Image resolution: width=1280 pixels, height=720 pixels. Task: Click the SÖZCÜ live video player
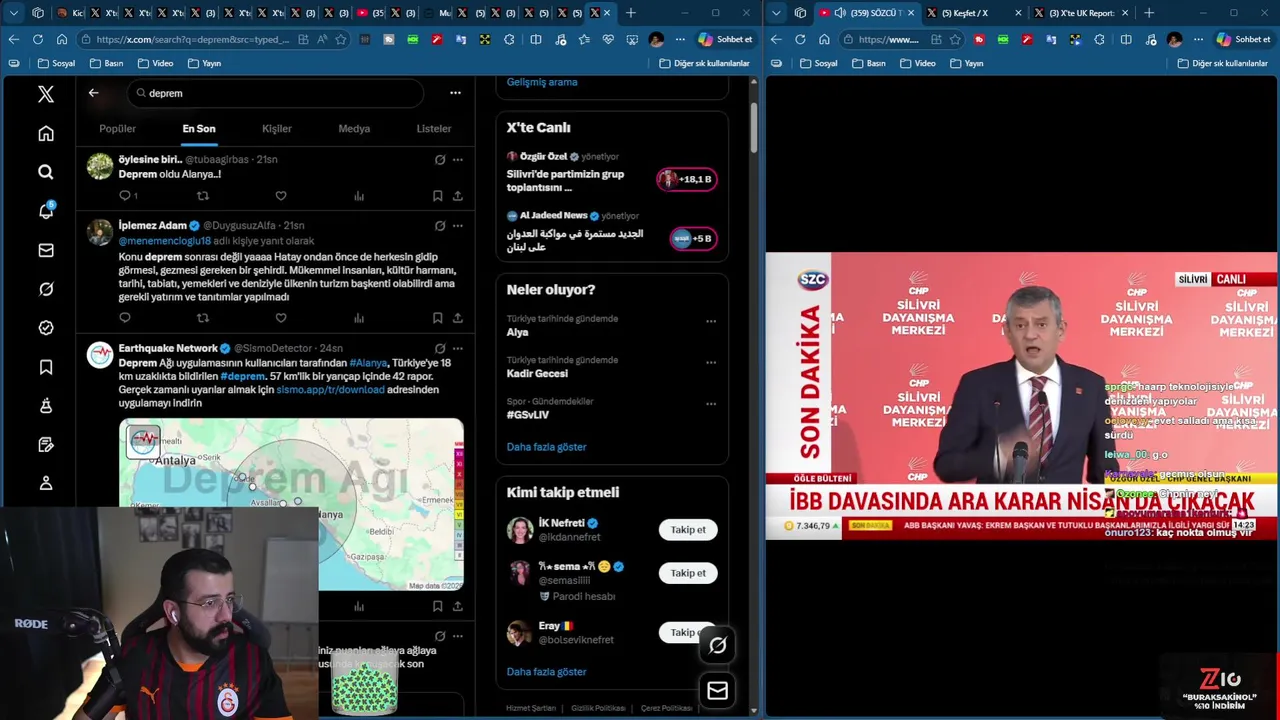(1022, 396)
